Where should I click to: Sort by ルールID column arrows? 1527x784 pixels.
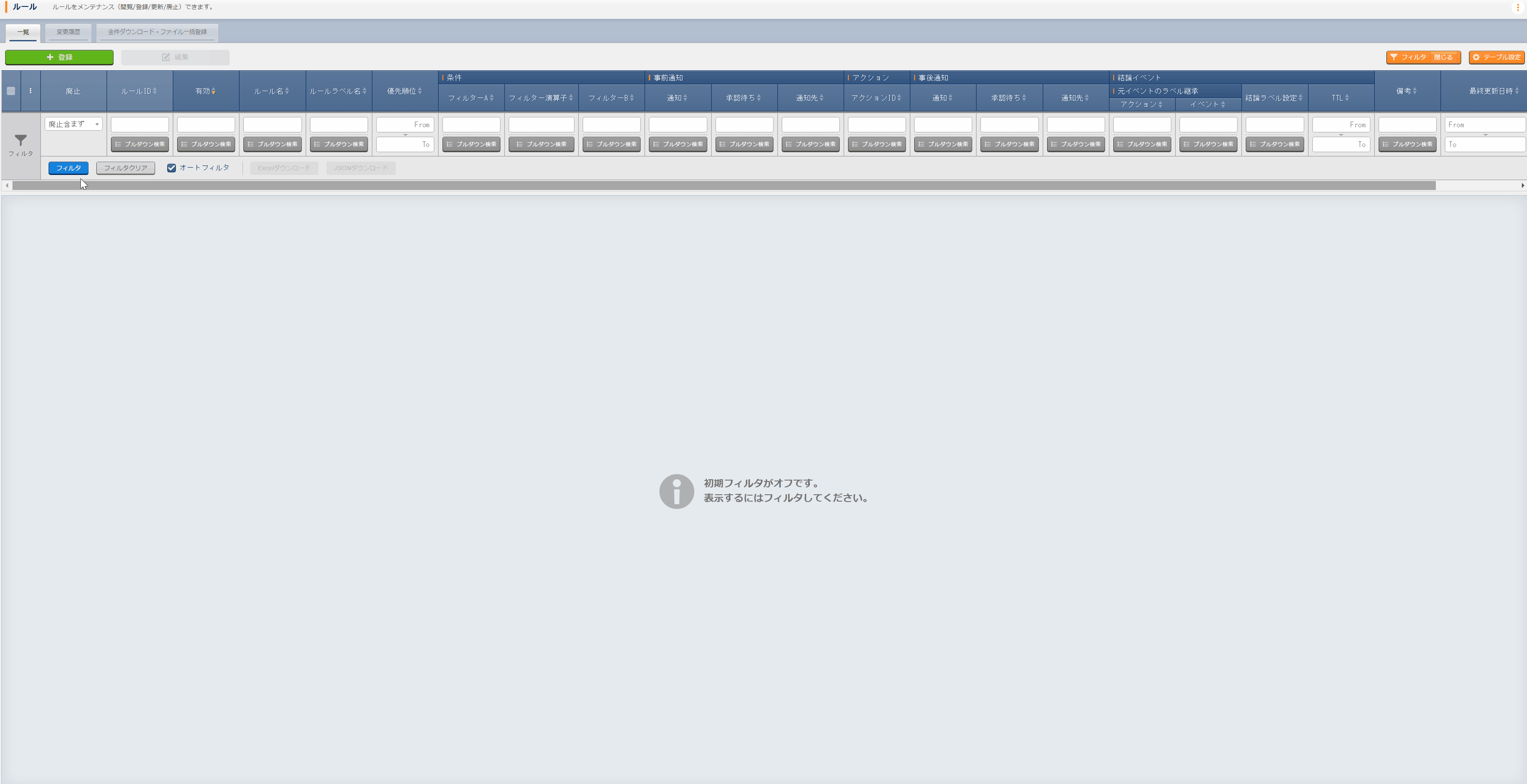[155, 91]
